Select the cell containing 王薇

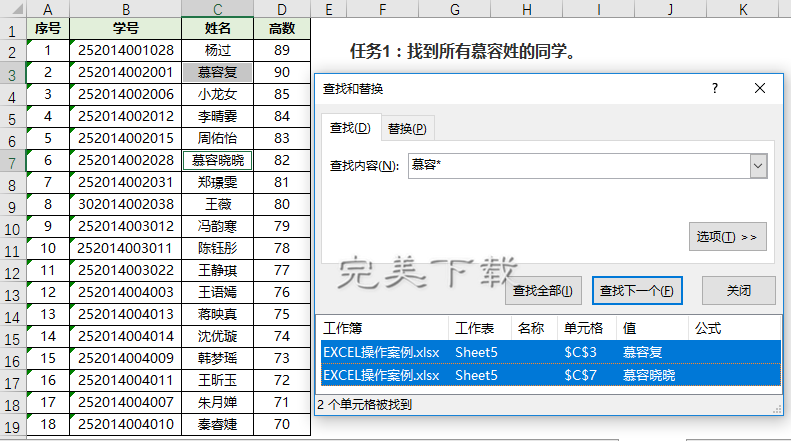(x=217, y=204)
